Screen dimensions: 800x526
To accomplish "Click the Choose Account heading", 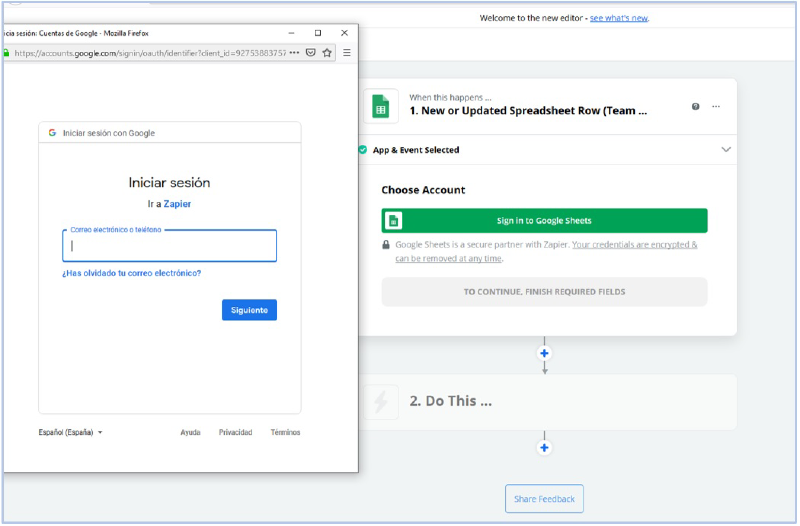I will (423, 190).
